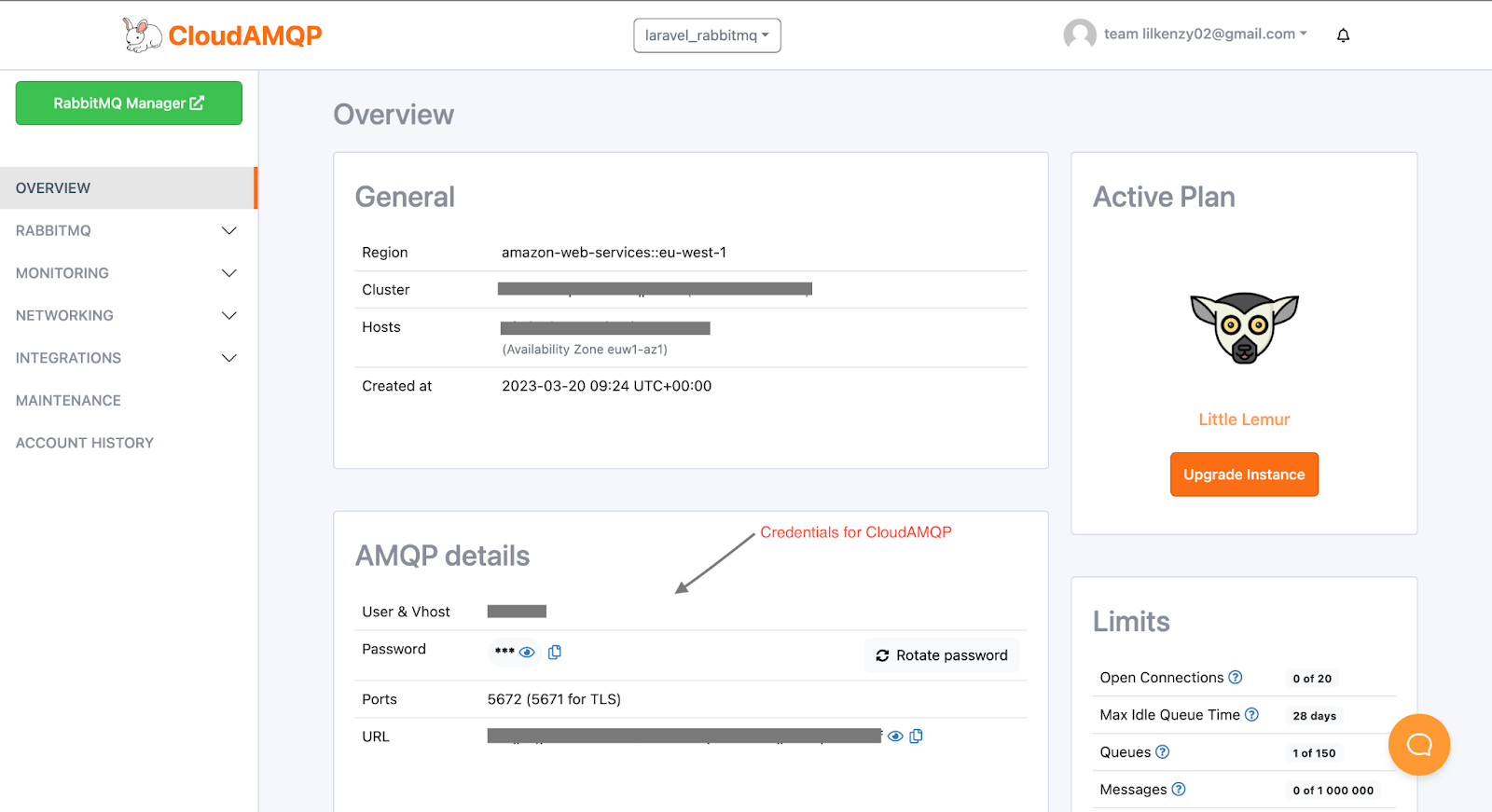
Task: Open the orange chat support bubble
Action: click(1419, 744)
